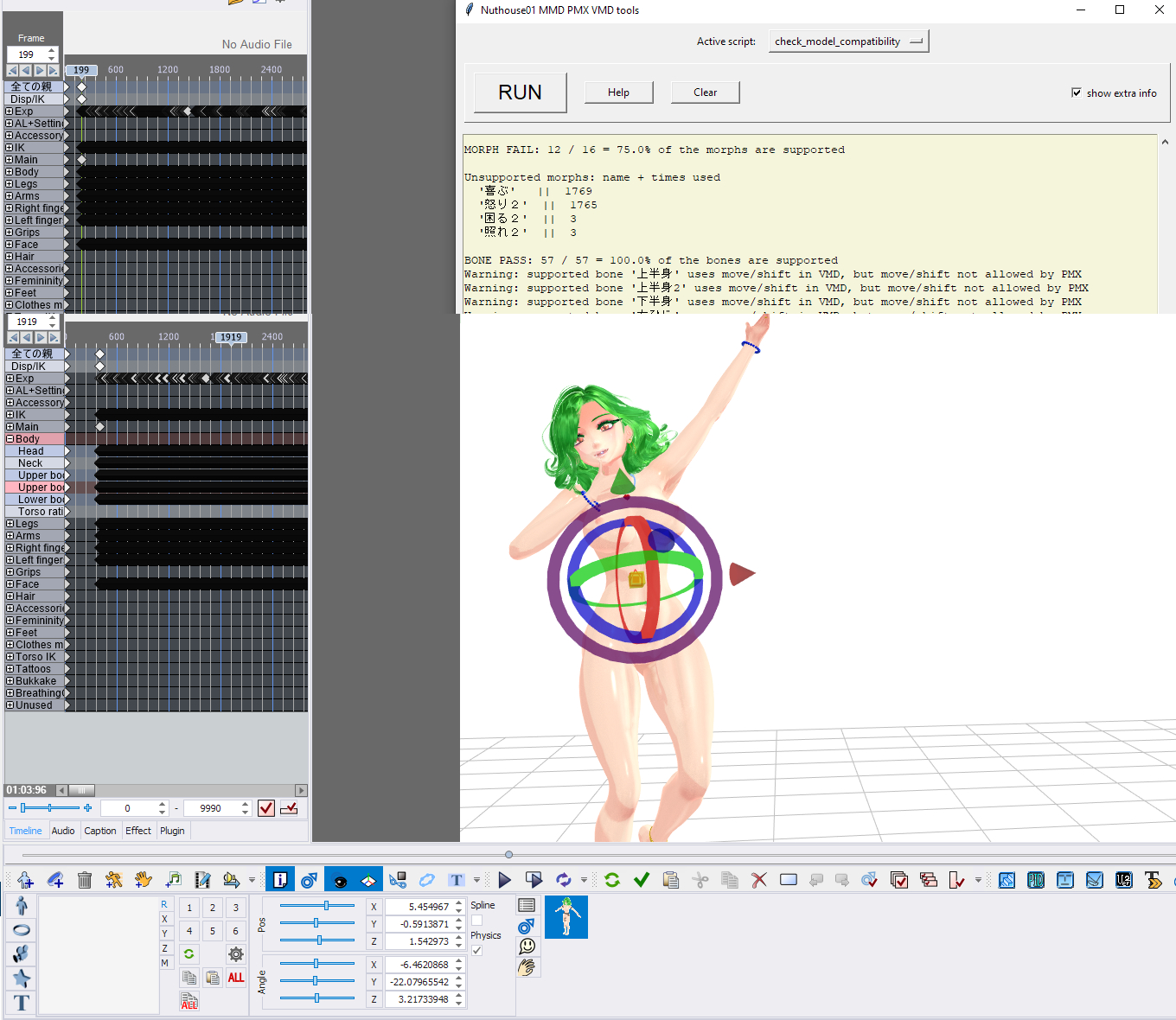The height and width of the screenshot is (1020, 1176).
Task: Switch to the Timeline tab
Action: [x=26, y=831]
